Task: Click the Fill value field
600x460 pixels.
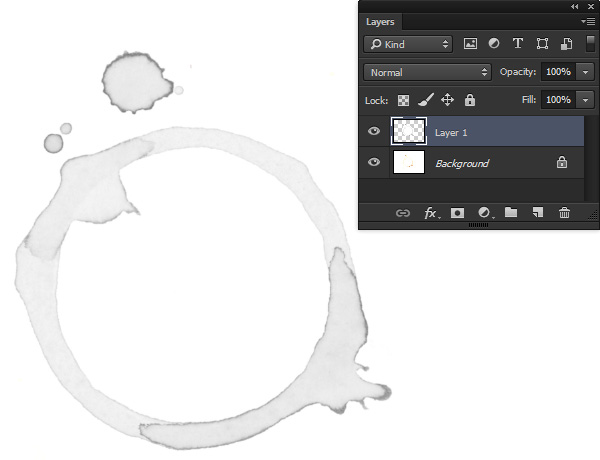Action: pos(558,100)
